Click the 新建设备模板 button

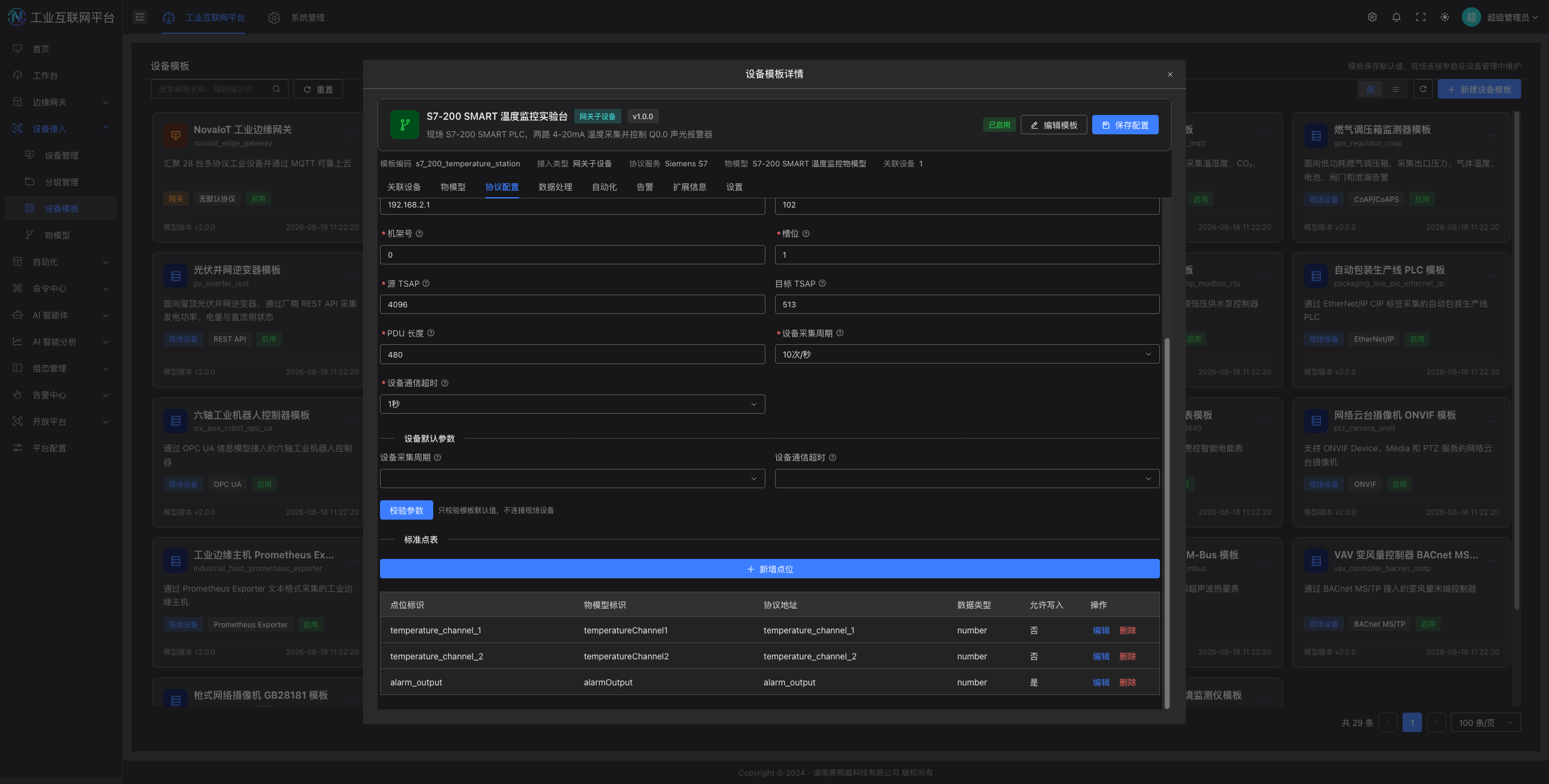(x=1479, y=90)
